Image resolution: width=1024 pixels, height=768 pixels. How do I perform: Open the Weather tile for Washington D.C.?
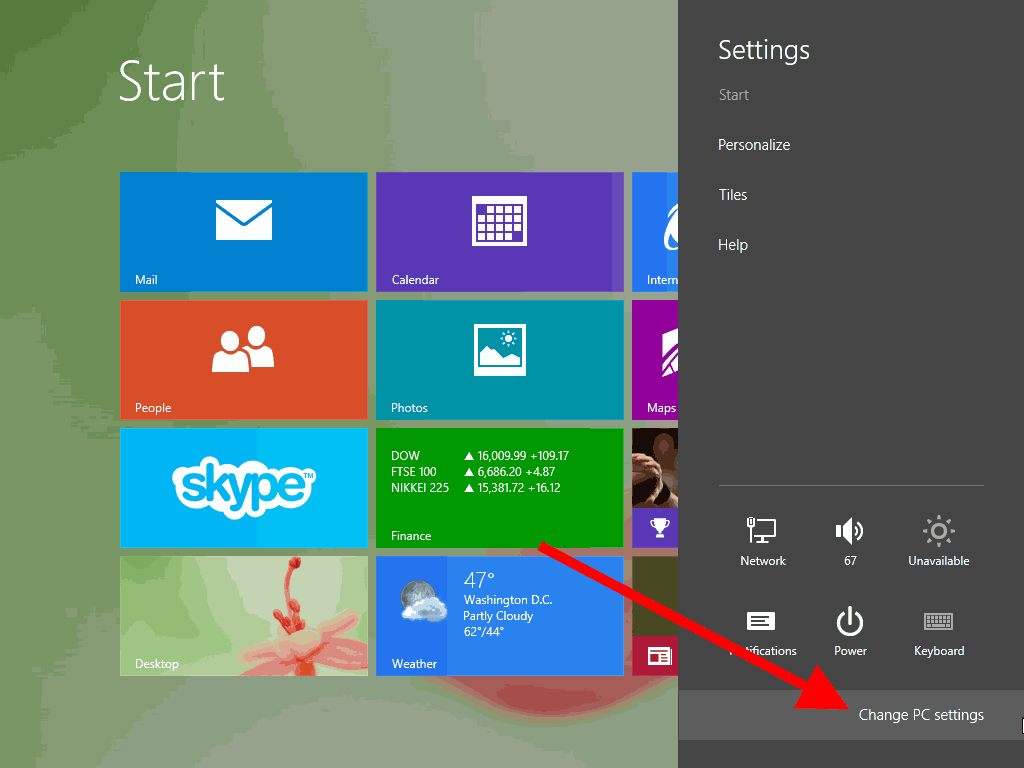500,616
